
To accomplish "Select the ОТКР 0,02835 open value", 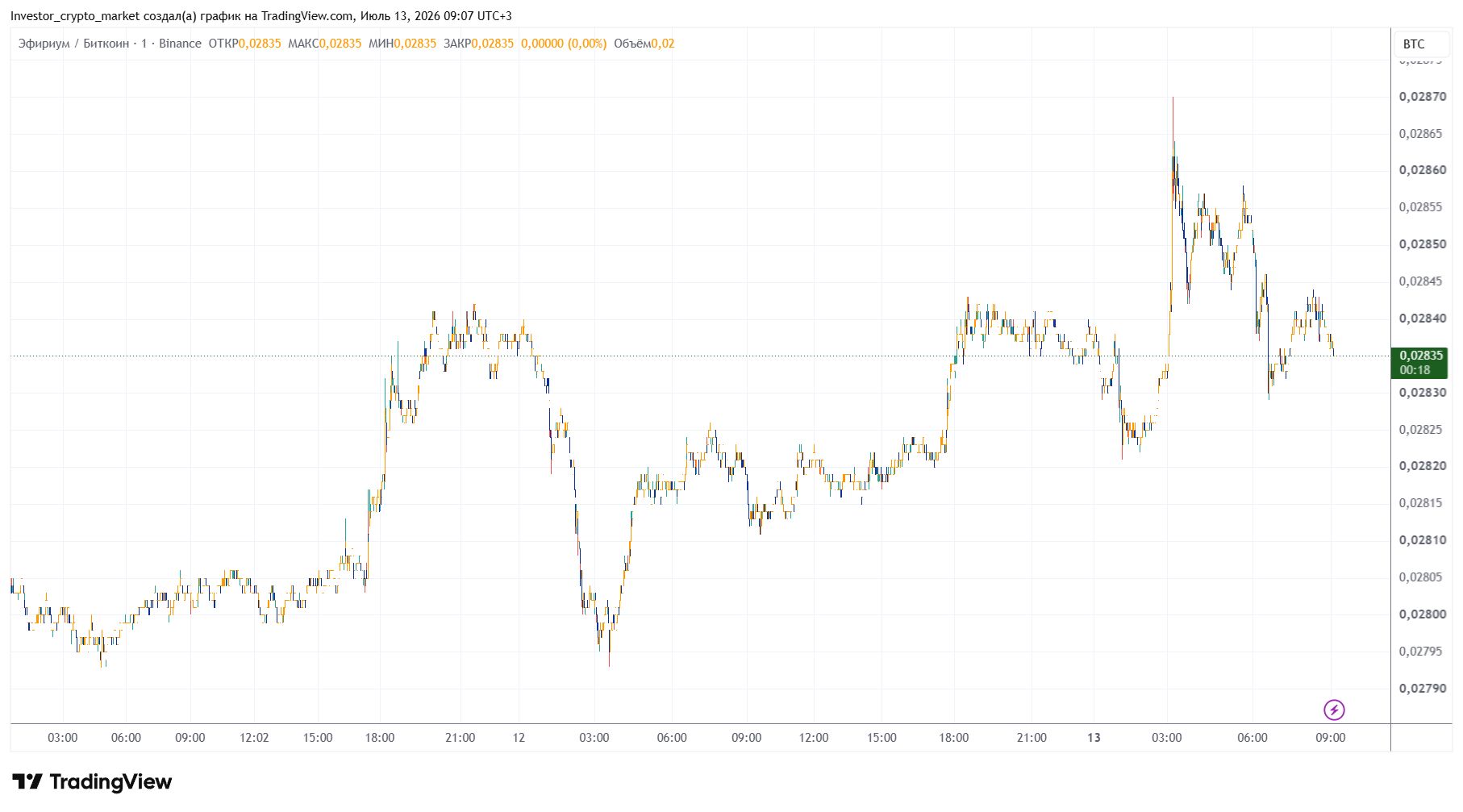I will (x=244, y=44).
